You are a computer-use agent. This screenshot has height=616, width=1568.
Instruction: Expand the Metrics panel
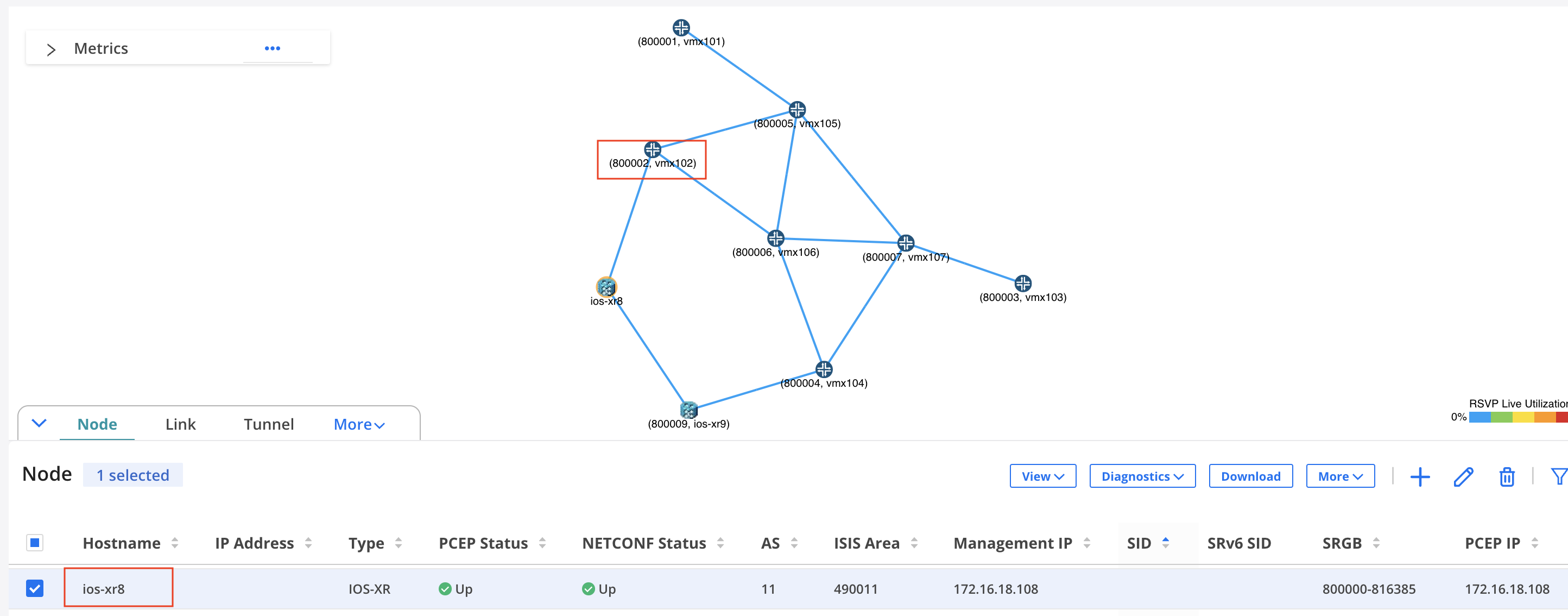coord(51,49)
